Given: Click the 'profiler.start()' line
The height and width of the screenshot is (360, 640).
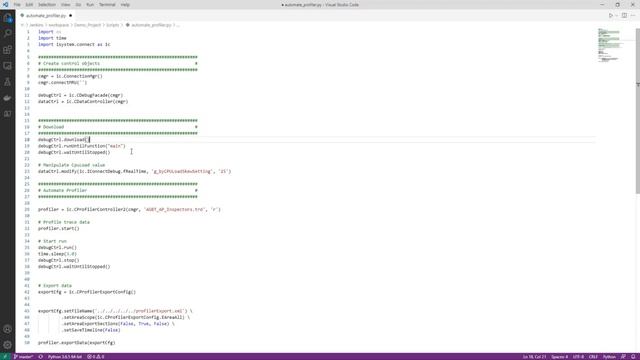Looking at the screenshot, I should (59, 229).
